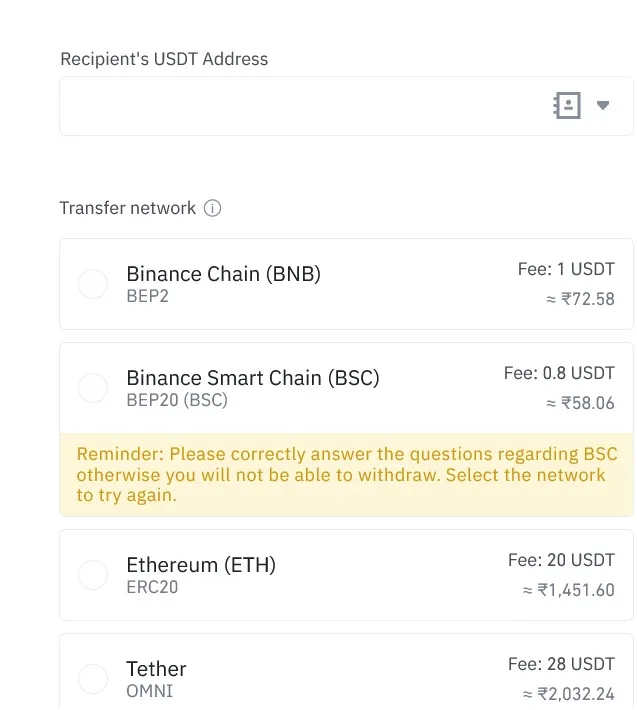Select the Binance Smart Chain radio button
This screenshot has width=637, height=710.
click(x=93, y=388)
